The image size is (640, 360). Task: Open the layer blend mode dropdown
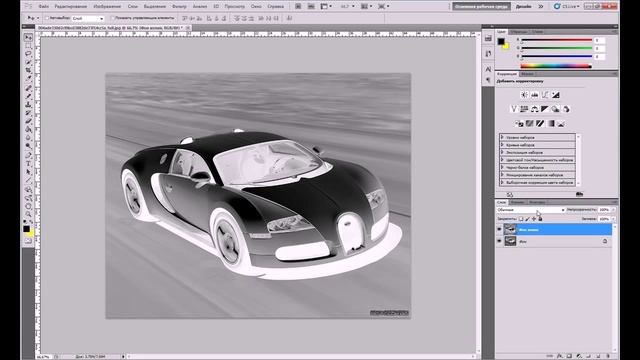coord(531,210)
